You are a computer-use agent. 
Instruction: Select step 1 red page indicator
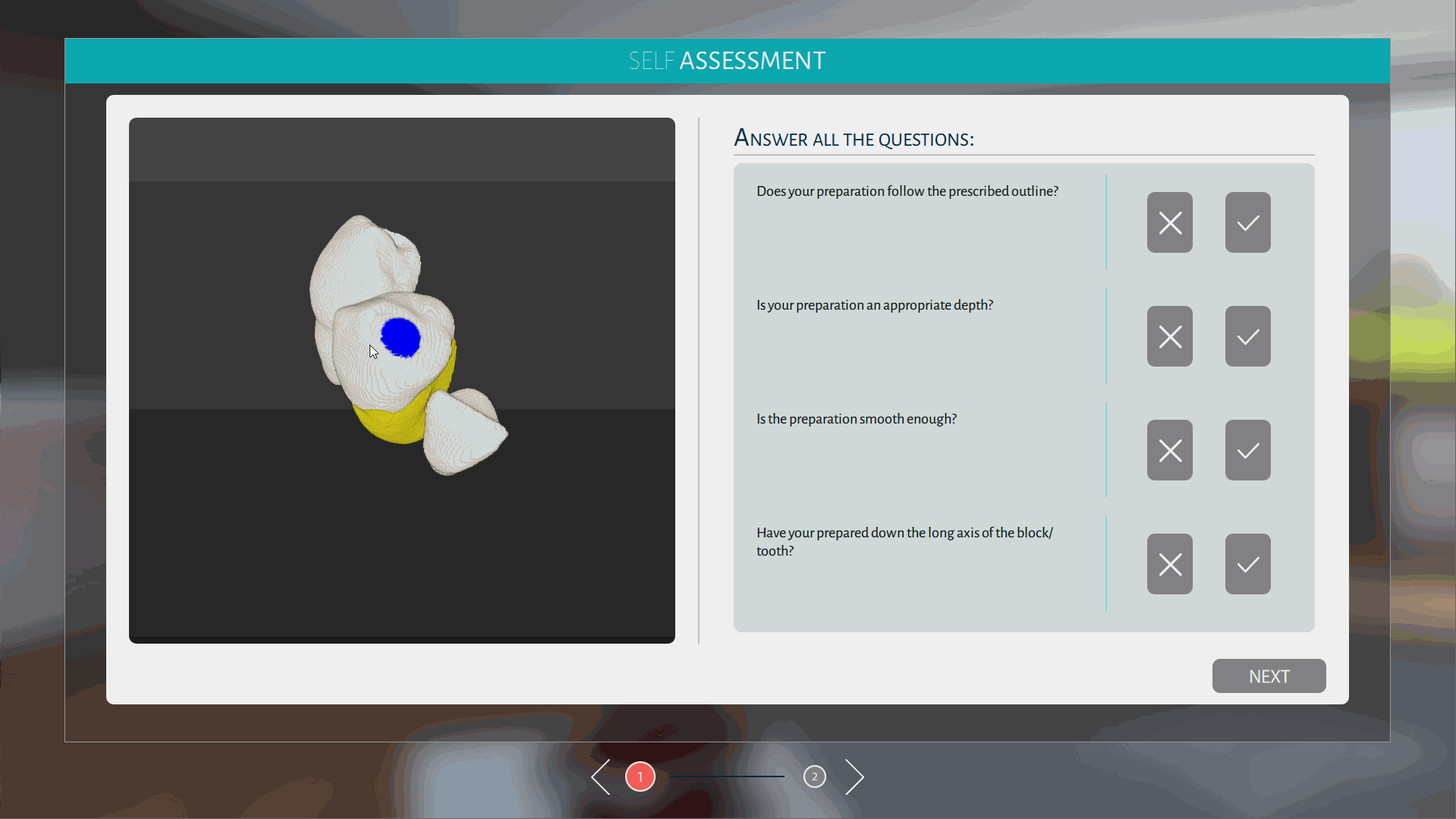click(x=640, y=776)
